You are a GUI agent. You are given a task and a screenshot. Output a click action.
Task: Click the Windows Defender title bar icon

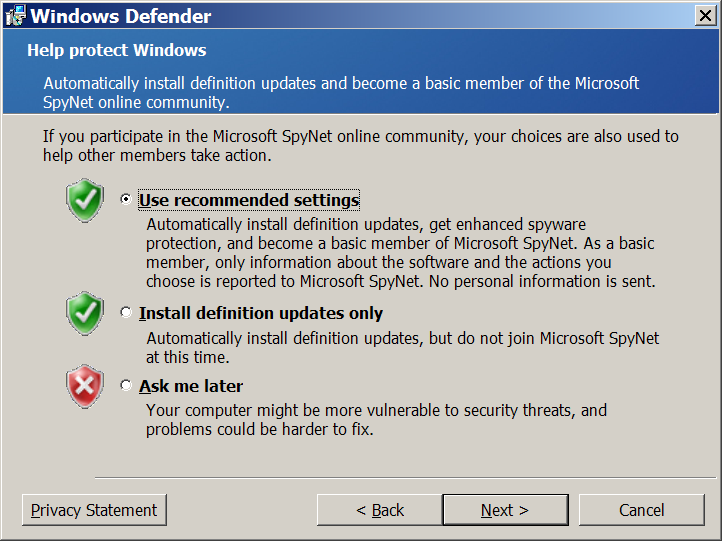tap(16, 16)
